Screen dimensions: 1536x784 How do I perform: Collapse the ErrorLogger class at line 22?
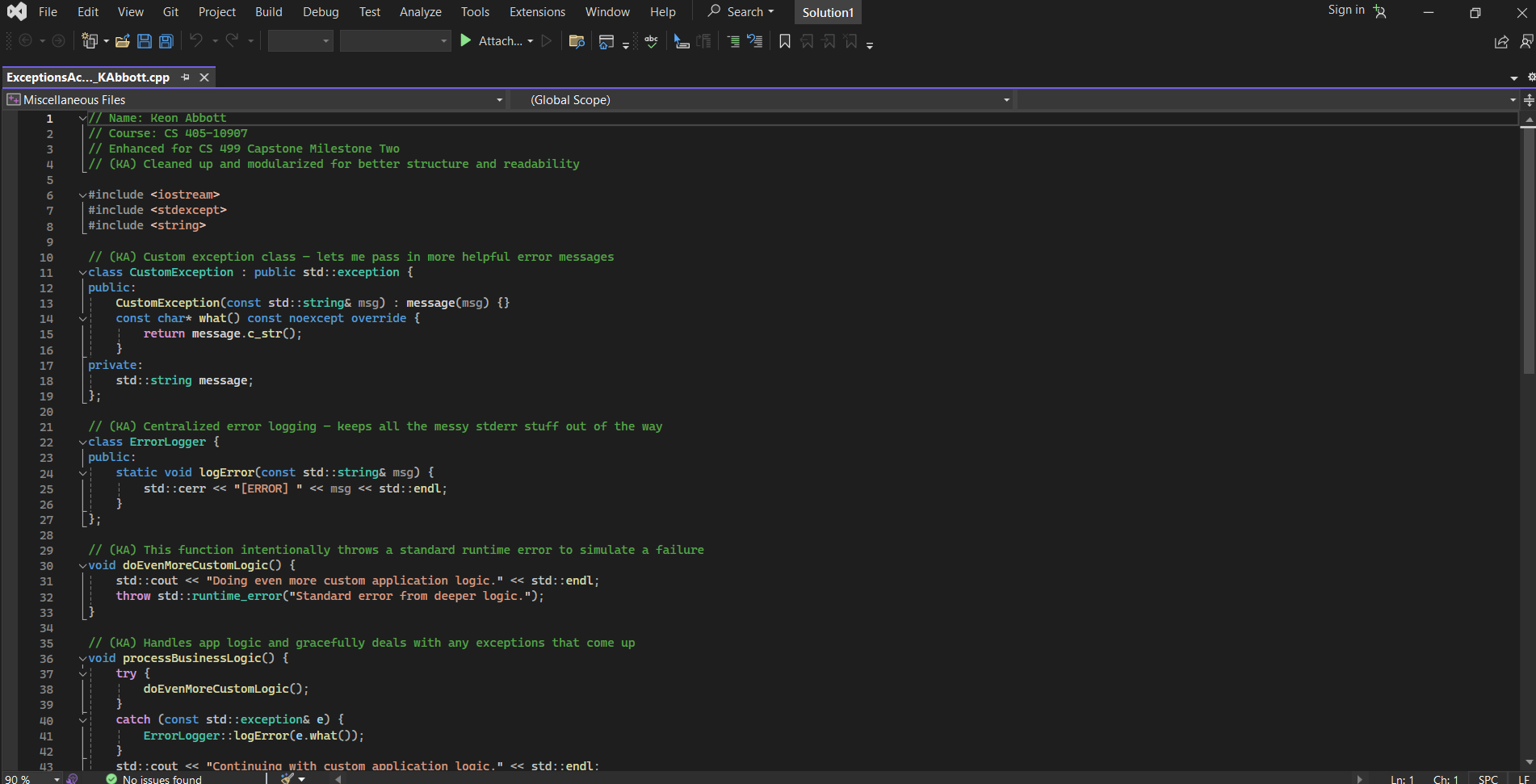click(82, 442)
